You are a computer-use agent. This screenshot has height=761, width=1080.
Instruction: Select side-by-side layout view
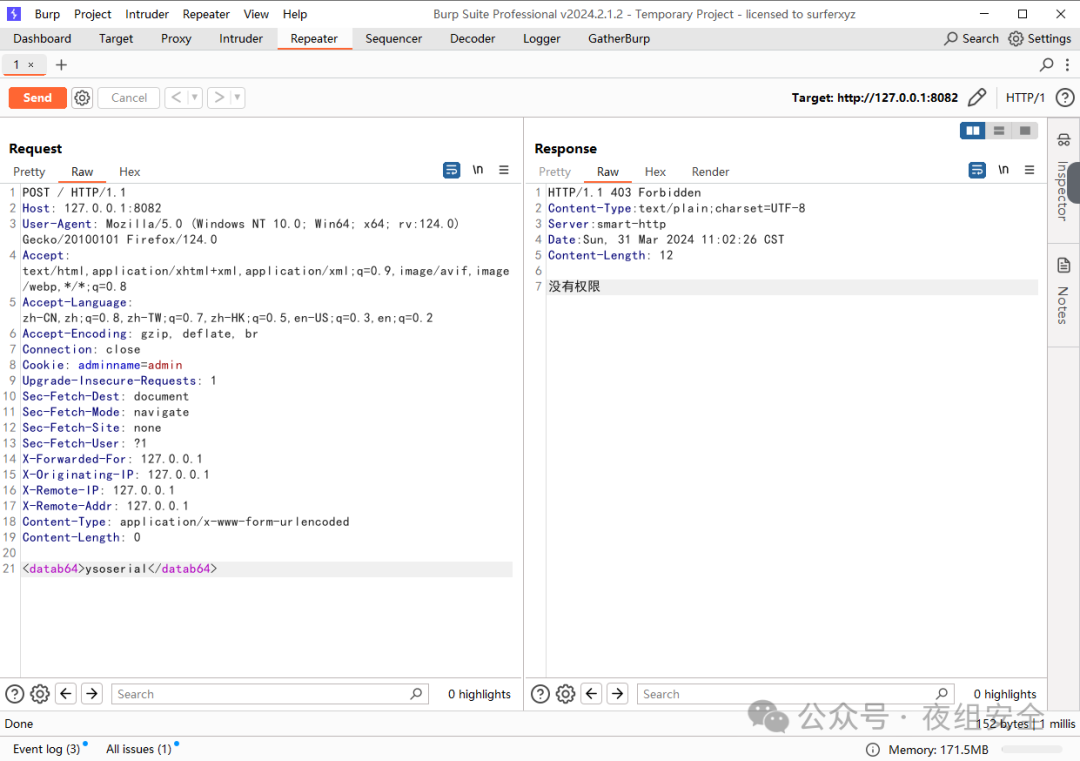click(x=971, y=131)
